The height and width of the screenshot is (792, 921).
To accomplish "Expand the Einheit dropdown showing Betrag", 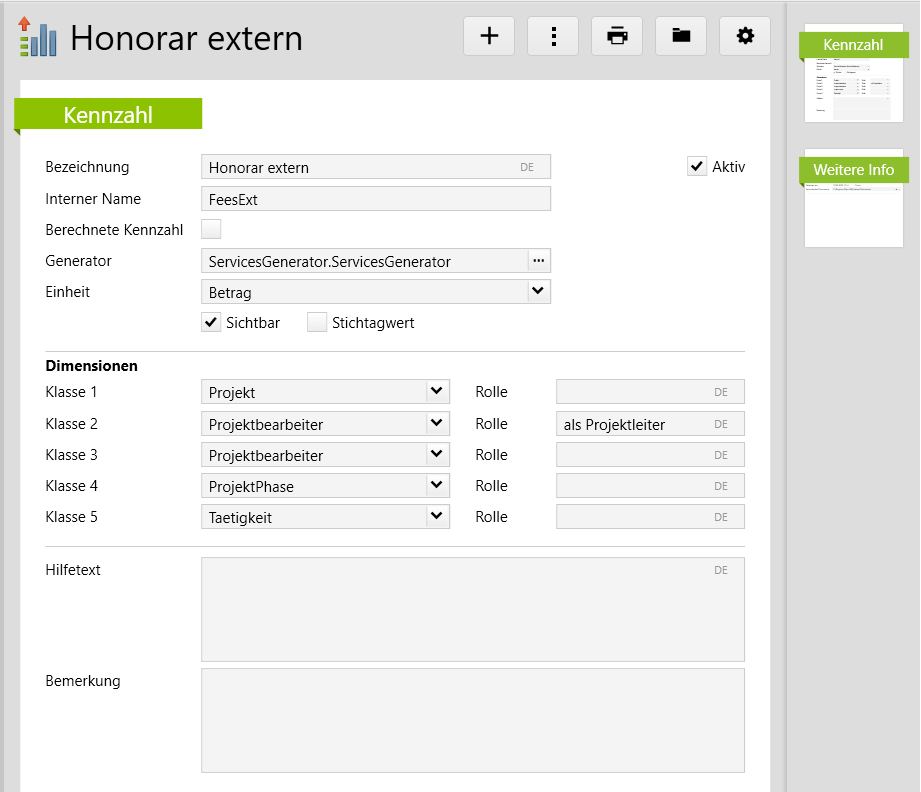I will click(x=538, y=292).
